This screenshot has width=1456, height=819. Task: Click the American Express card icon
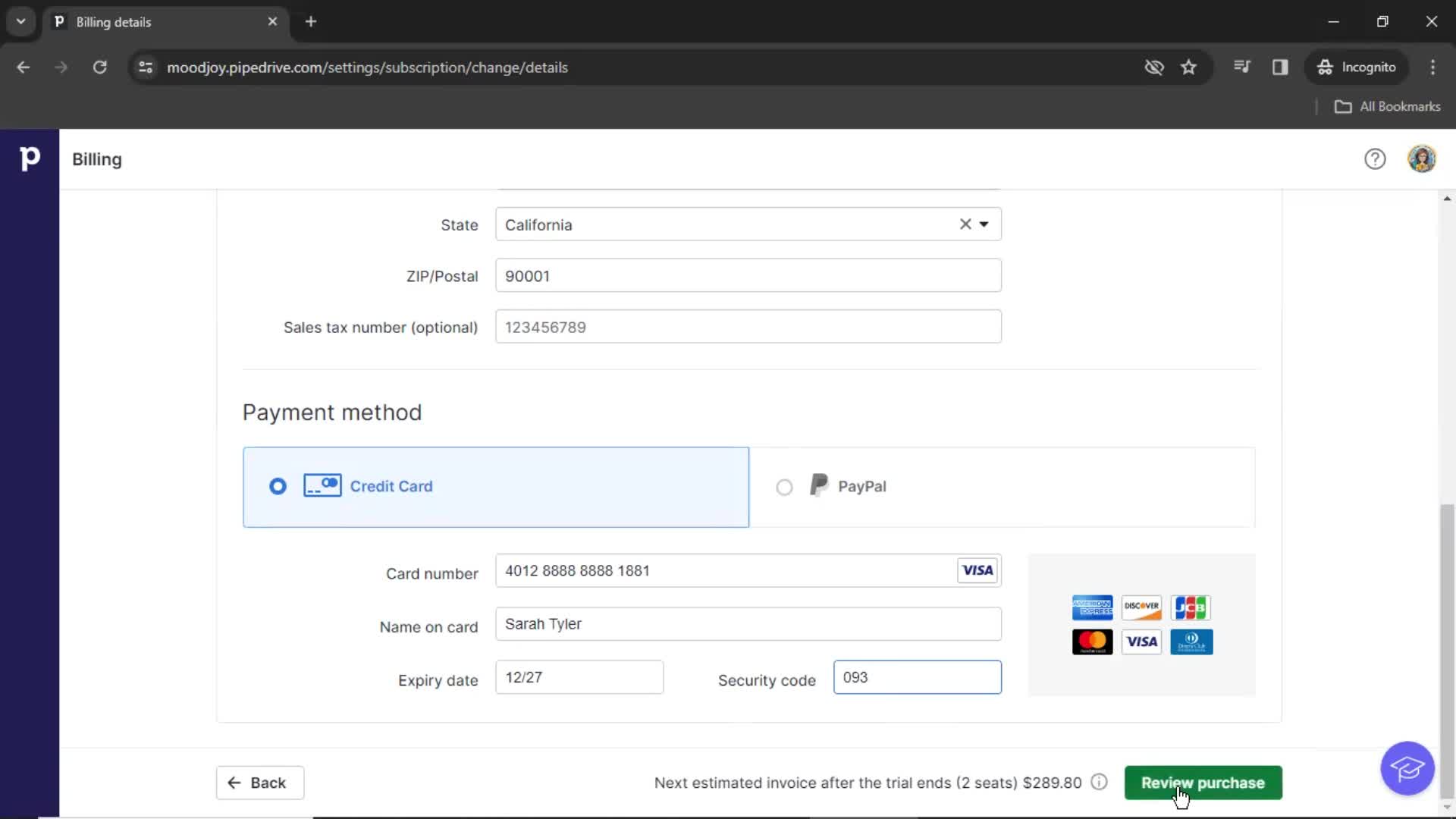[x=1091, y=607]
